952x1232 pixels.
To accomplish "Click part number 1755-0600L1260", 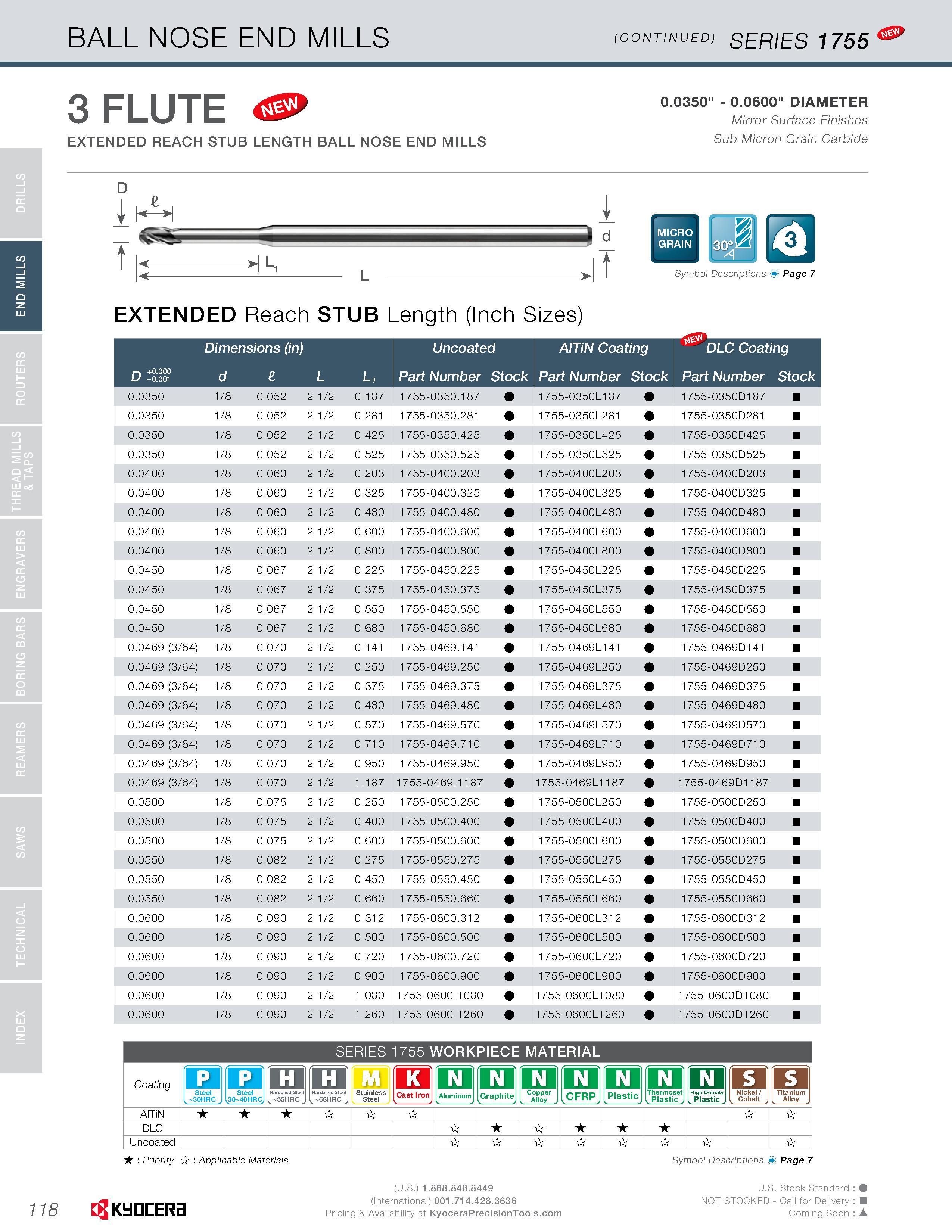I will [x=579, y=1014].
